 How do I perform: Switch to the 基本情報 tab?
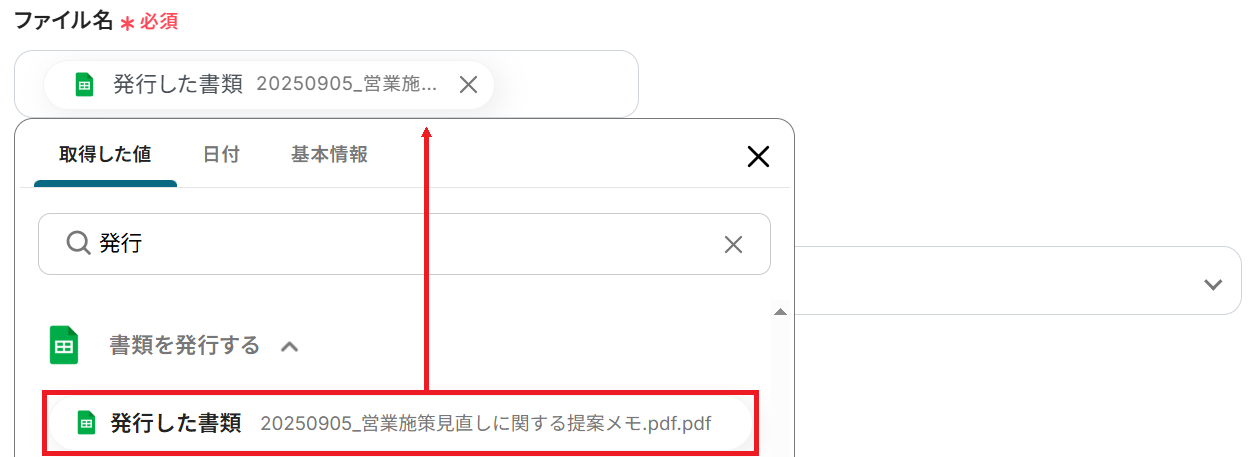pos(329,155)
